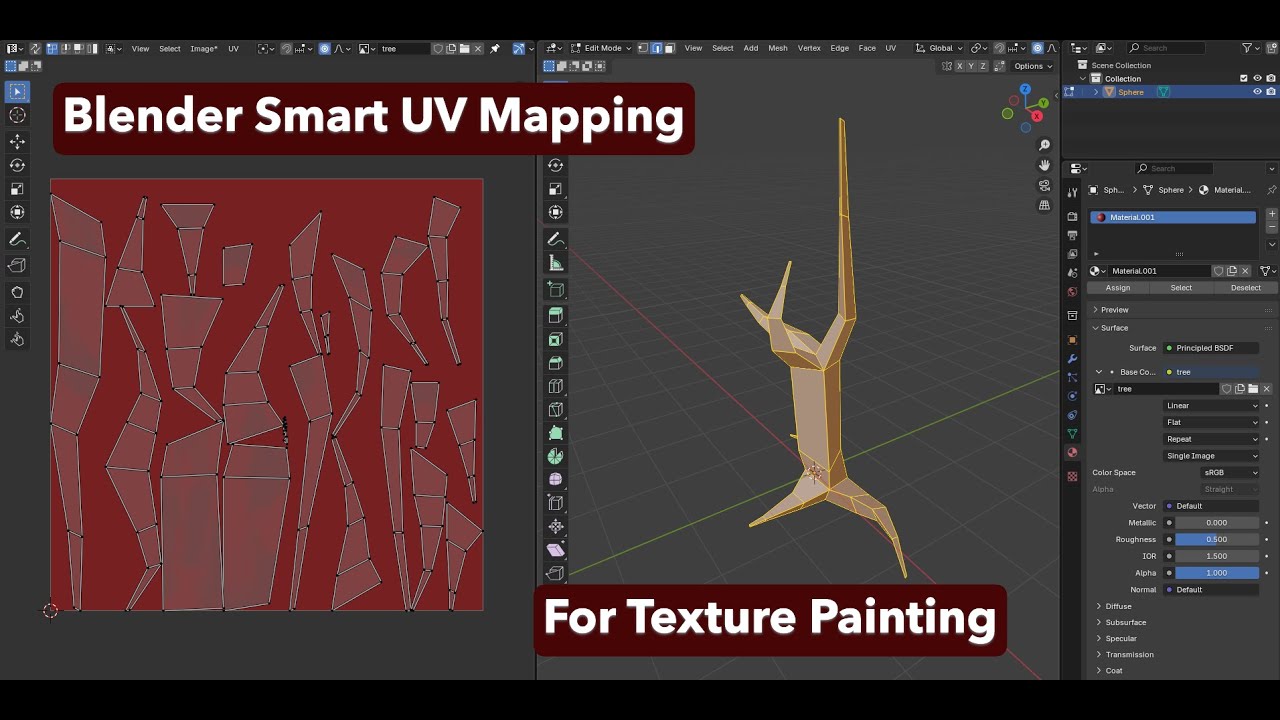Click Select button in material panel
This screenshot has height=720, width=1280.
point(1182,288)
